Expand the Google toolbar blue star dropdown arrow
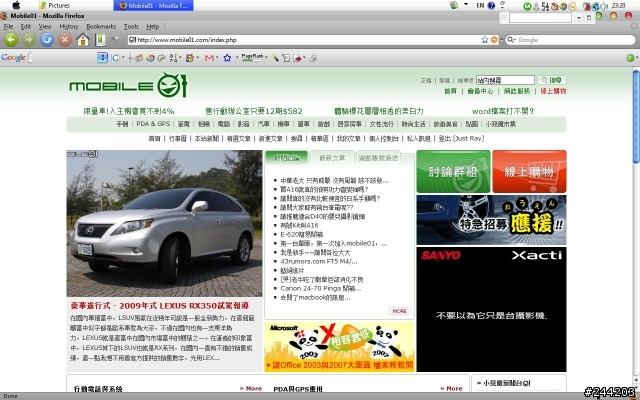Screen dimensions: 640x400 [237, 58]
